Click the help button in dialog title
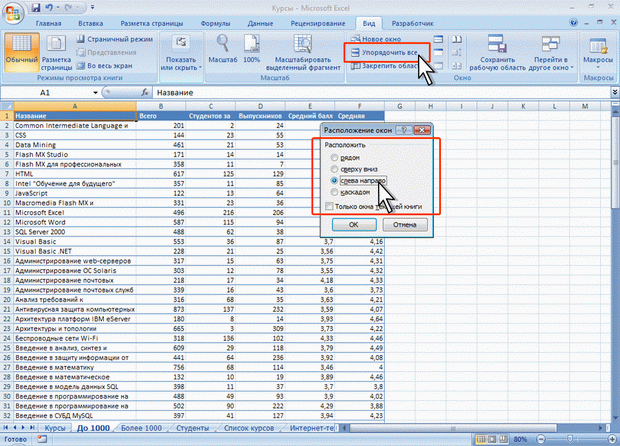 tap(404, 130)
